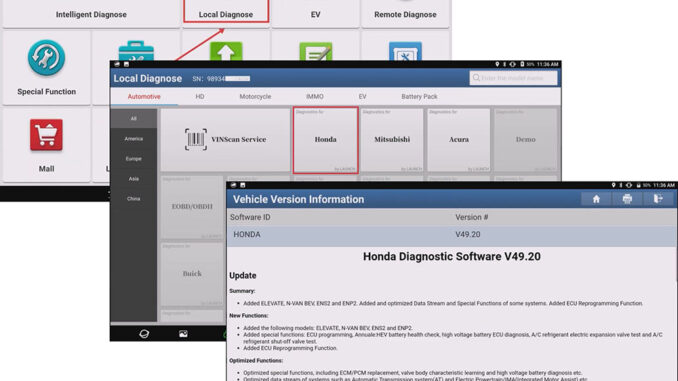Tap the green up-arrow update icon
Viewport: 678px width, 381px height.
(226, 51)
